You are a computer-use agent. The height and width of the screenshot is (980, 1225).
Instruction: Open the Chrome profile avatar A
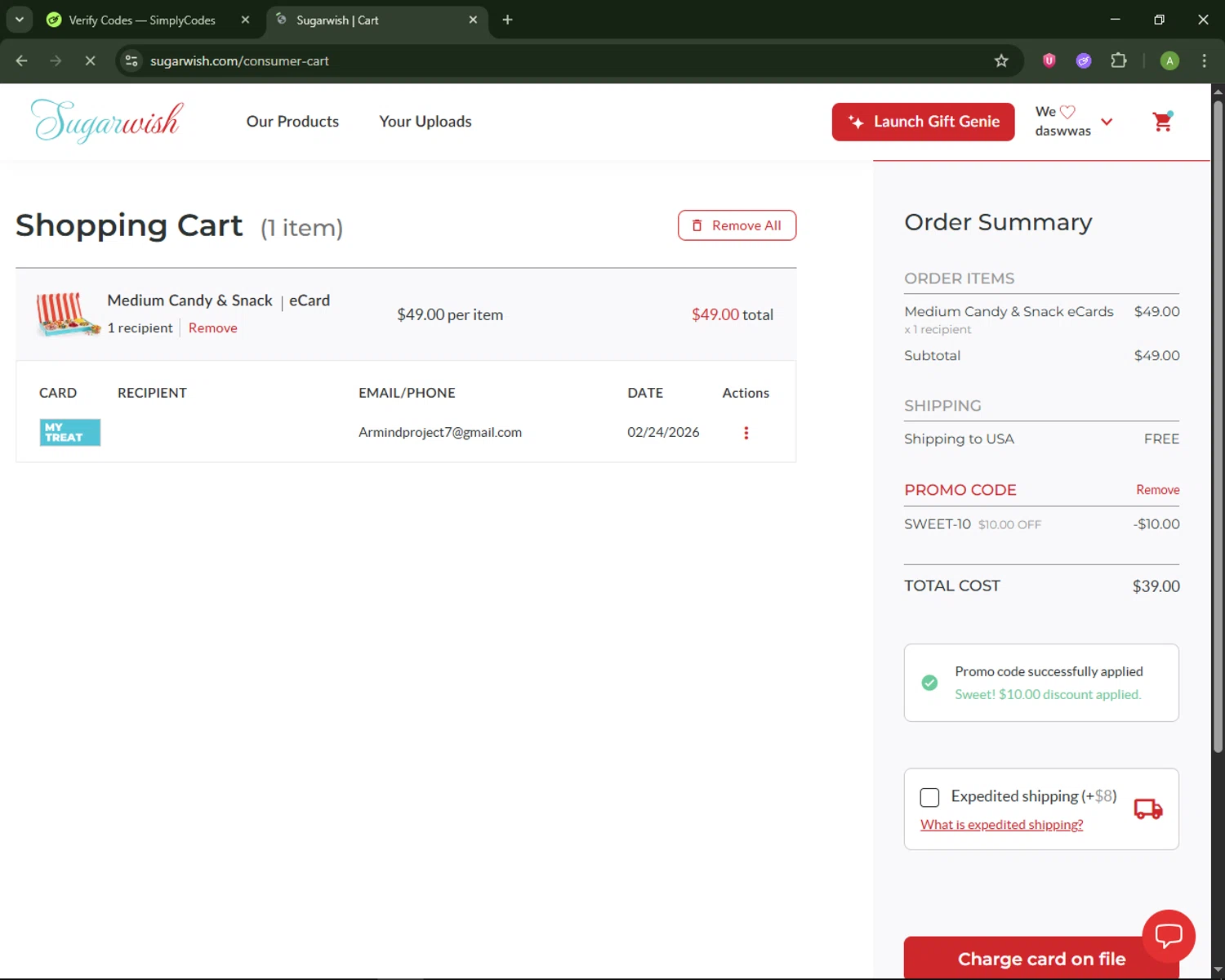coord(1169,60)
